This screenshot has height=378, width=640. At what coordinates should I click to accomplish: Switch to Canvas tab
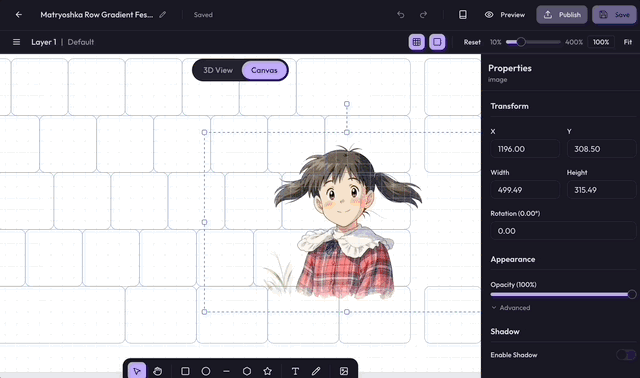[264, 70]
